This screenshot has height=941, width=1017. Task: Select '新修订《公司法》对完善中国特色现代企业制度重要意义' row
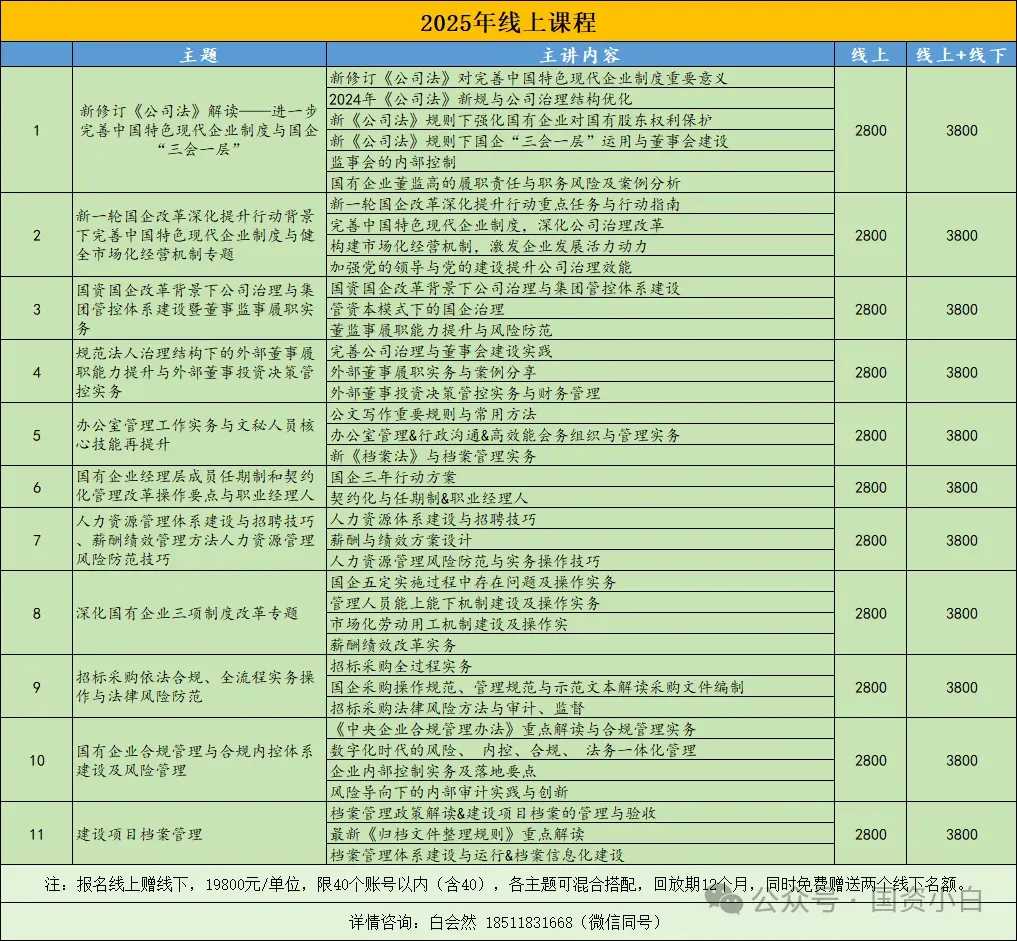click(580, 78)
